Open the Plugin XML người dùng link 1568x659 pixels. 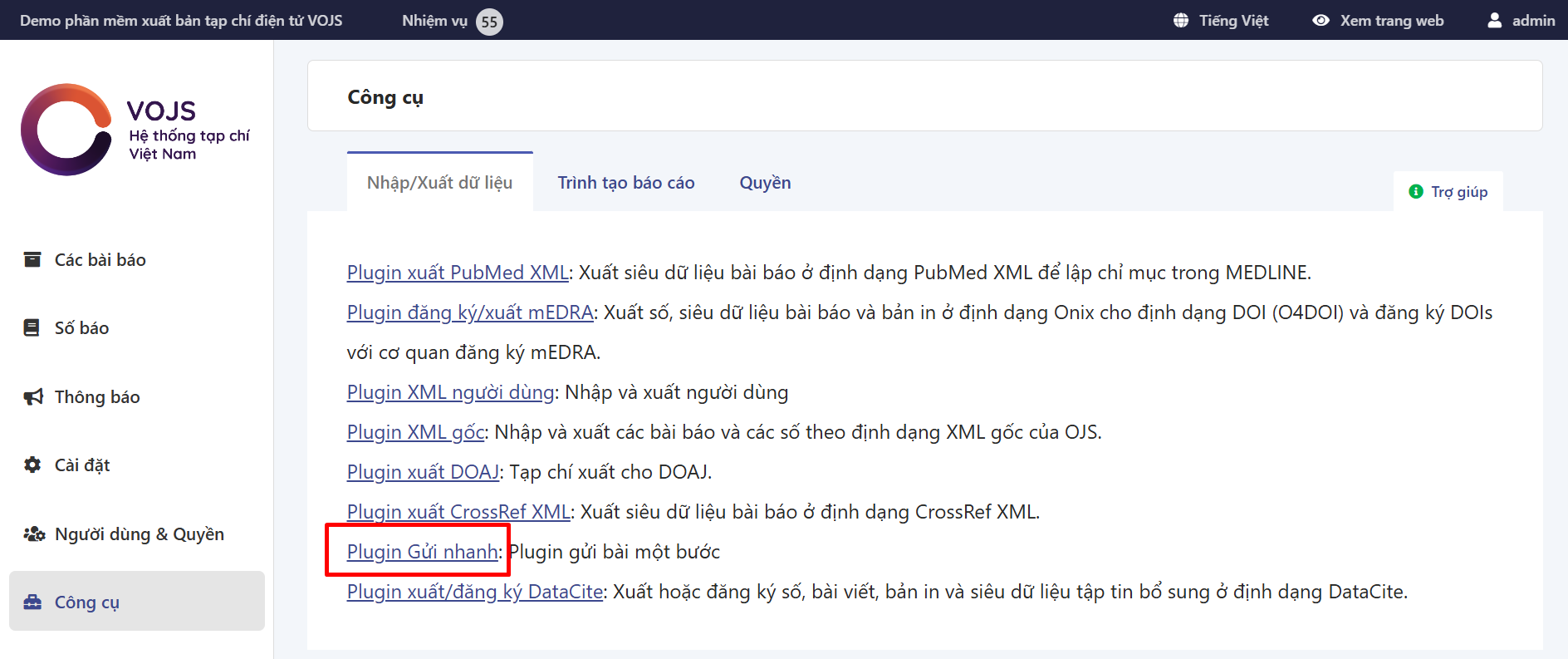450,391
